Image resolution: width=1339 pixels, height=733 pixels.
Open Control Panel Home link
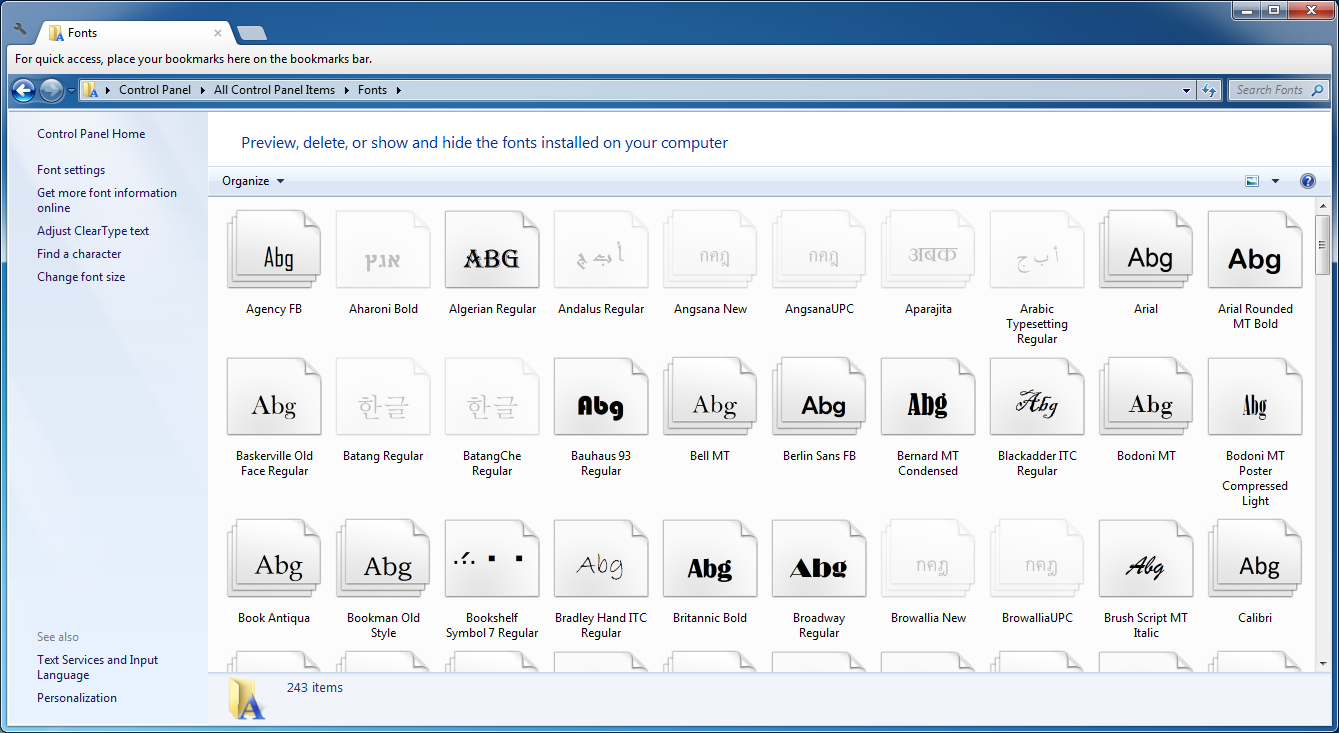click(91, 134)
